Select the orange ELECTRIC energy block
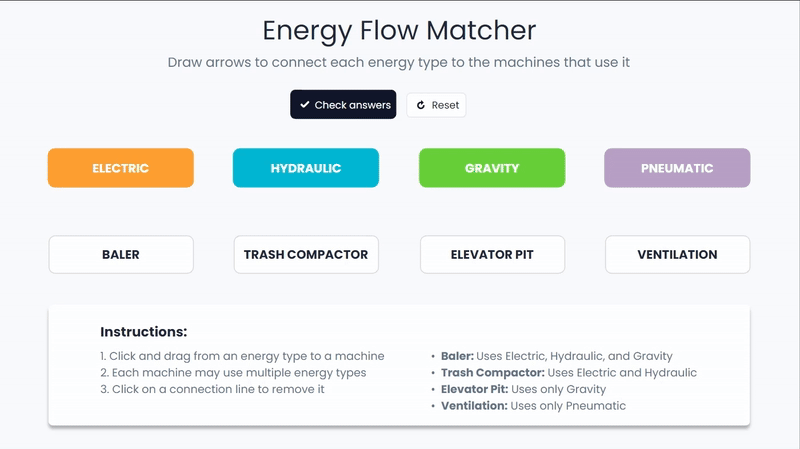 click(121, 168)
